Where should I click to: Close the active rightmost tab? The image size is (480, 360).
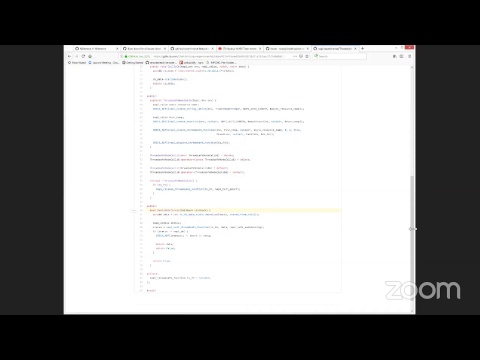click(x=355, y=49)
